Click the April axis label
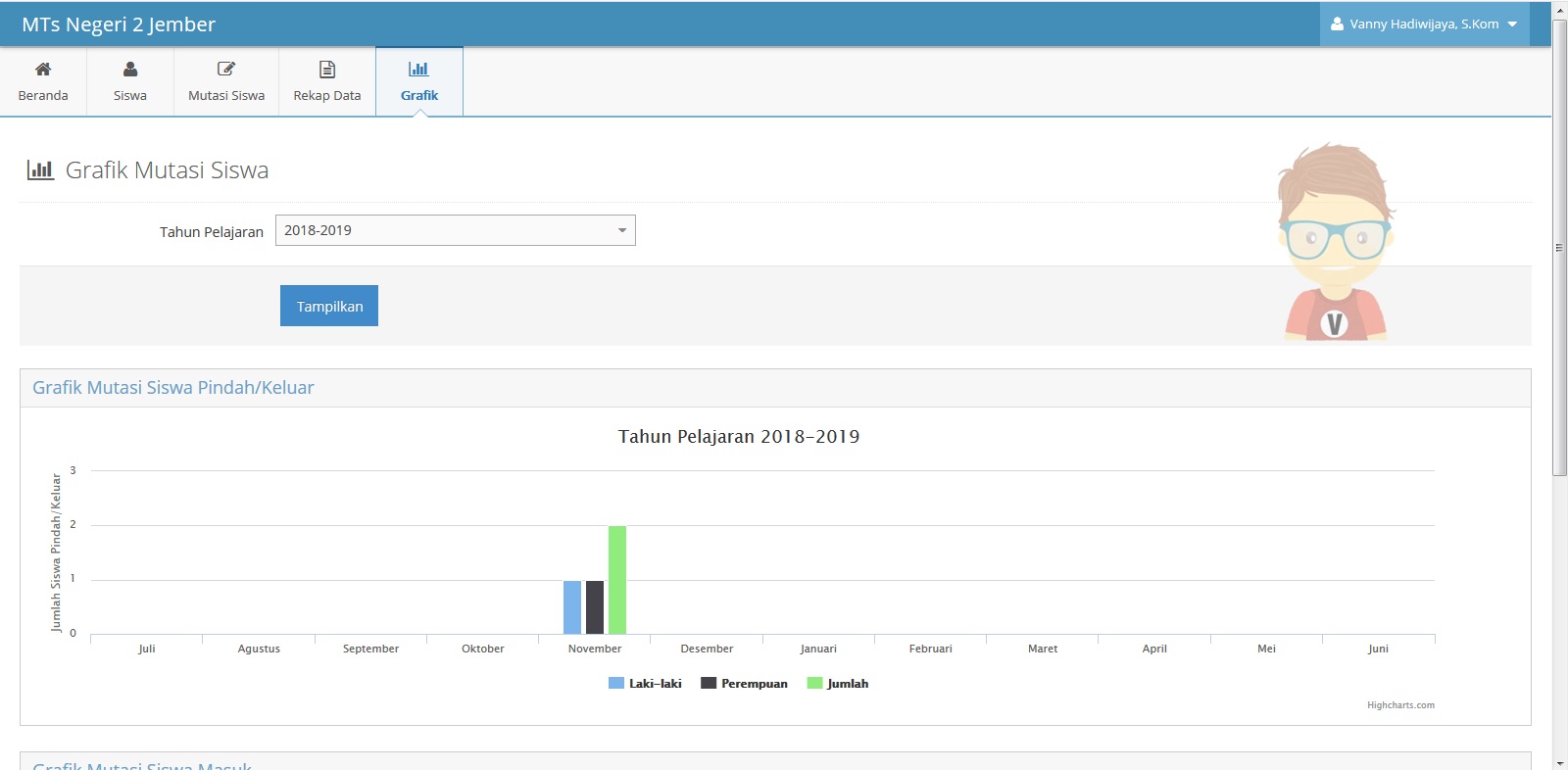This screenshot has height=770, width=1568. pos(1154,649)
